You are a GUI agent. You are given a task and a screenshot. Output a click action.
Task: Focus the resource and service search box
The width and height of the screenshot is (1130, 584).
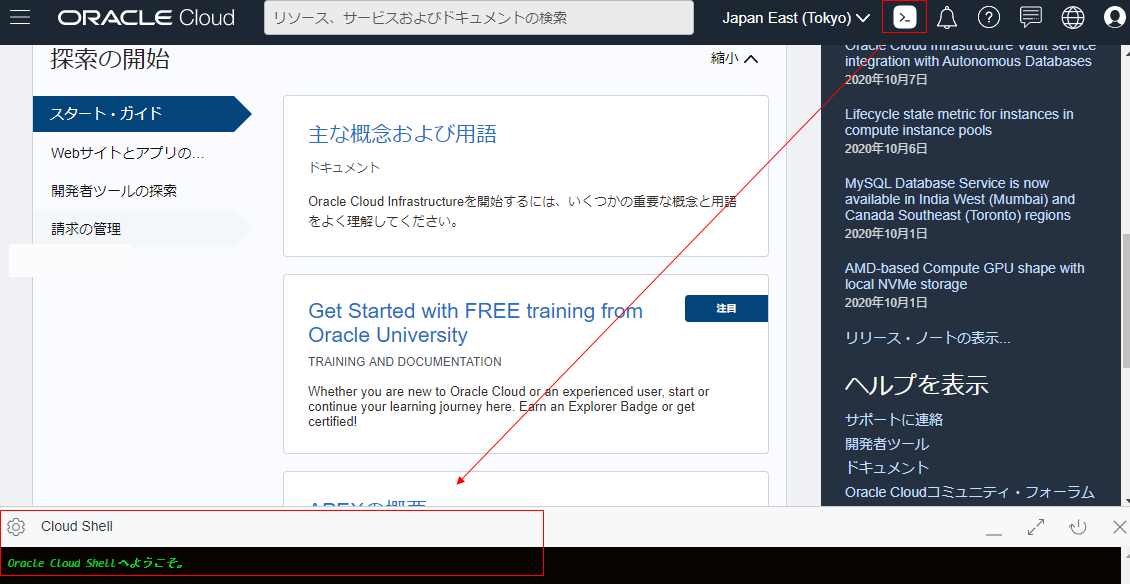click(479, 18)
